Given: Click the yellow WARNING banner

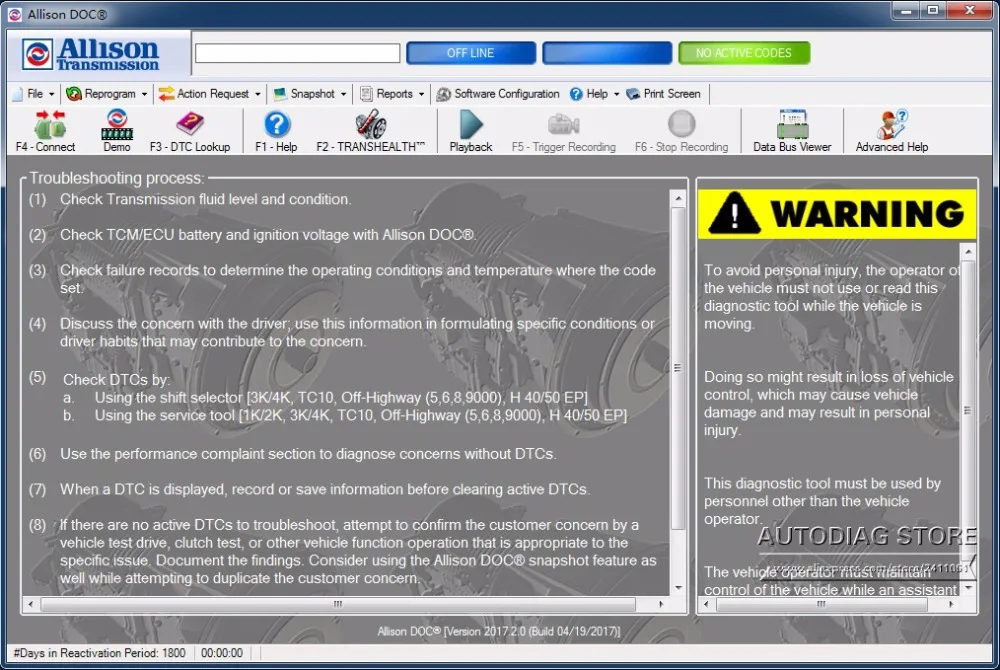Looking at the screenshot, I should click(837, 214).
